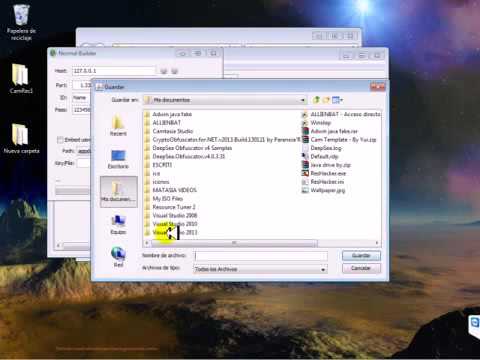Screen dimensions: 480x360
Task: Click the ID field containing Name
Action: 81,98
